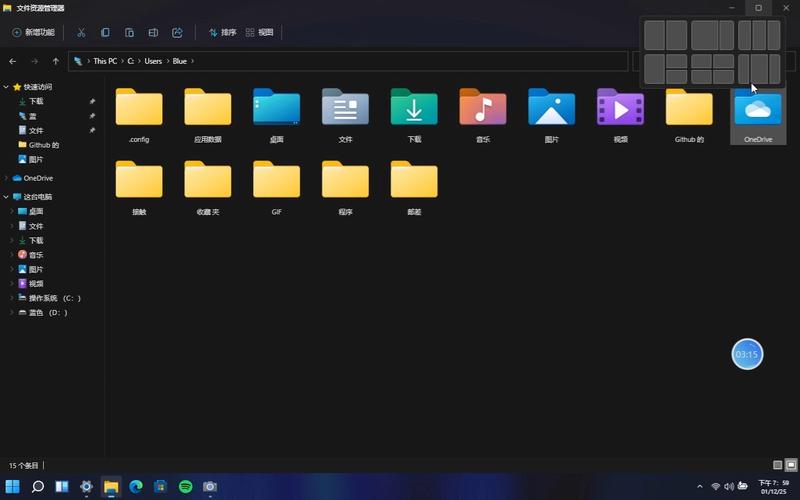Open Spotify from the taskbar
Screen dimensions: 800x500
[185, 487]
